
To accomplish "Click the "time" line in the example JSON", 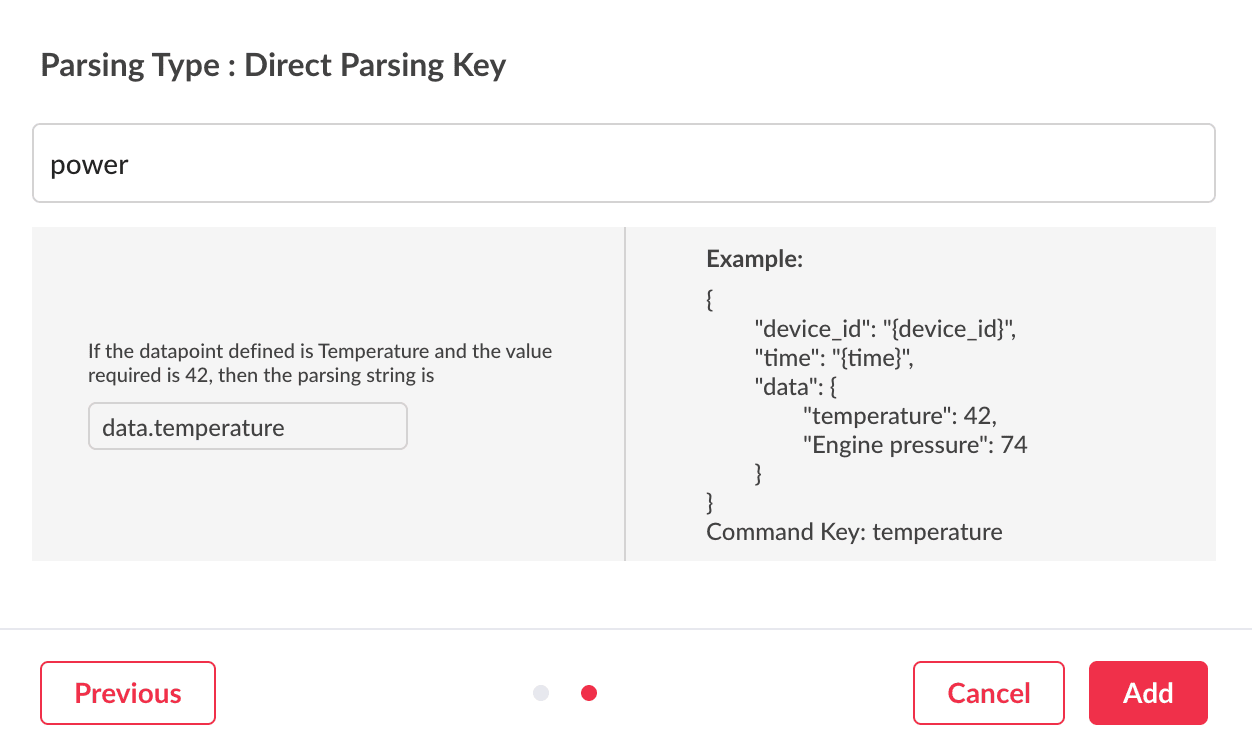I will pyautogui.click(x=834, y=358).
